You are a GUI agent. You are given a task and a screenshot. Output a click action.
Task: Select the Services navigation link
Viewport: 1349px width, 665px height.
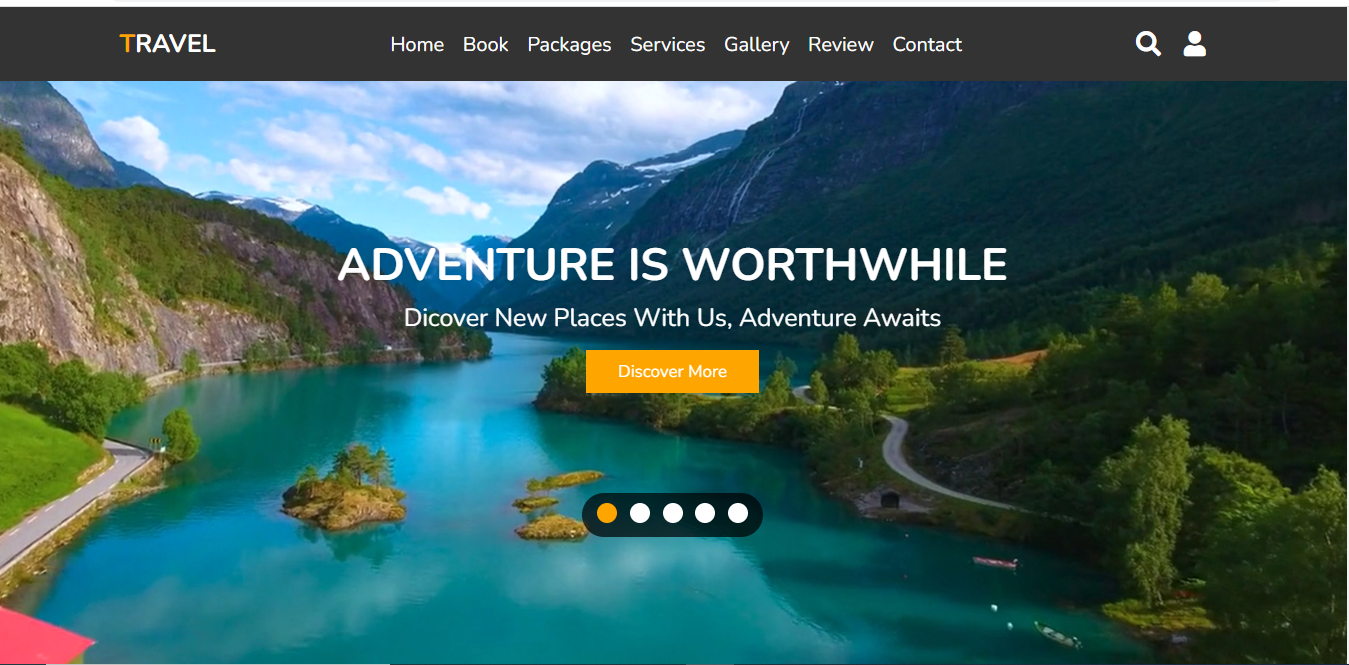[667, 45]
